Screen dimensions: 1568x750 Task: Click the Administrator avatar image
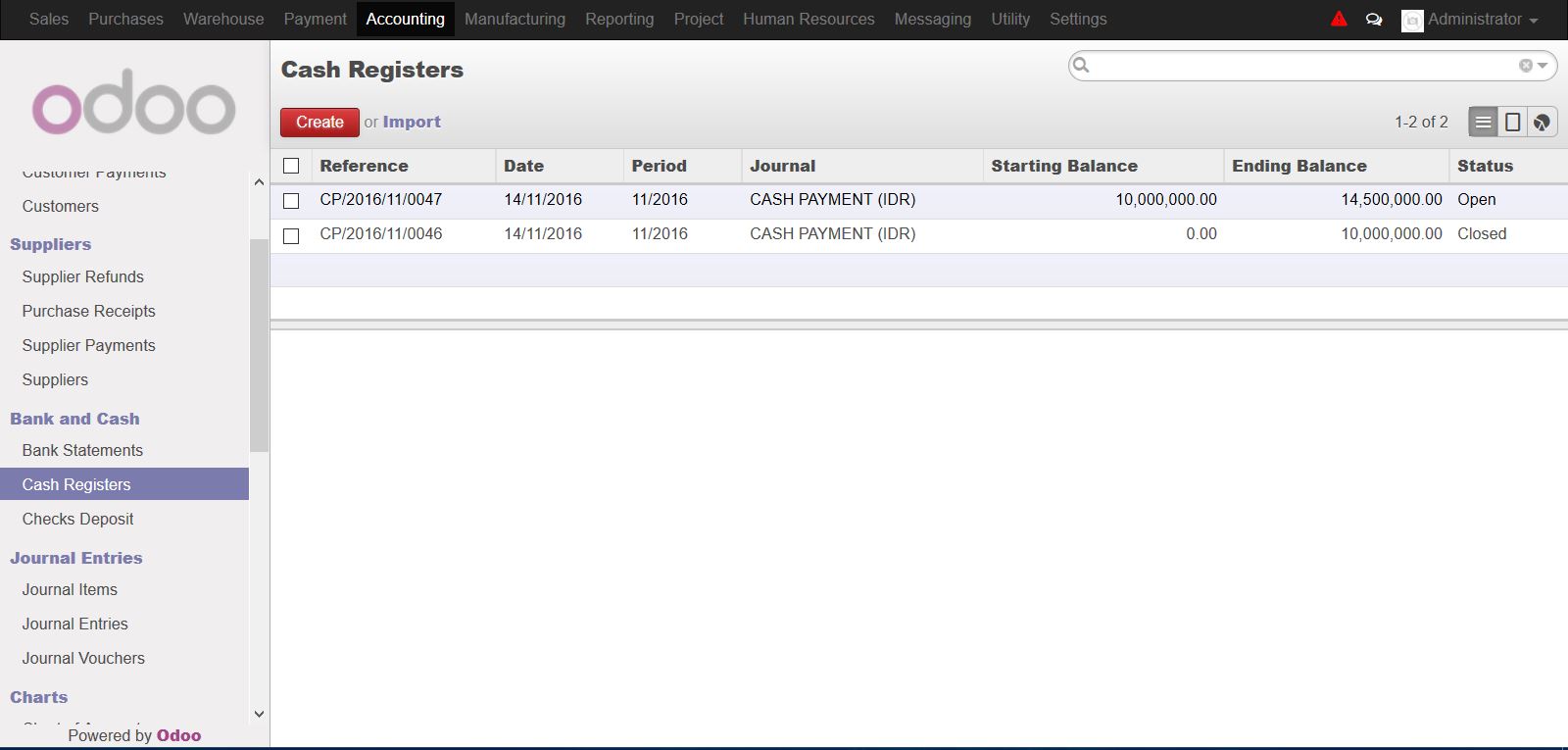1412,20
